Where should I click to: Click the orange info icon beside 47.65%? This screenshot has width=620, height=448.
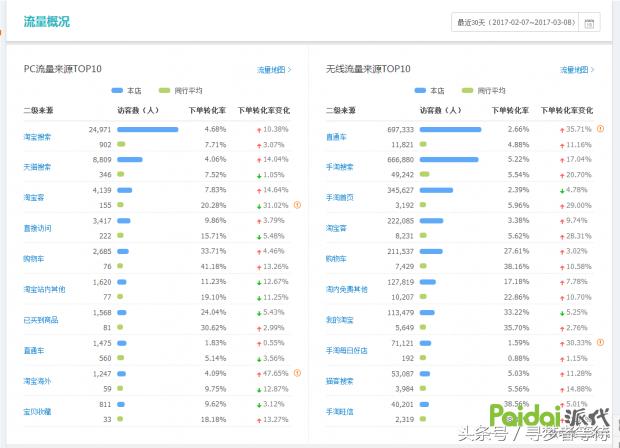click(x=297, y=373)
